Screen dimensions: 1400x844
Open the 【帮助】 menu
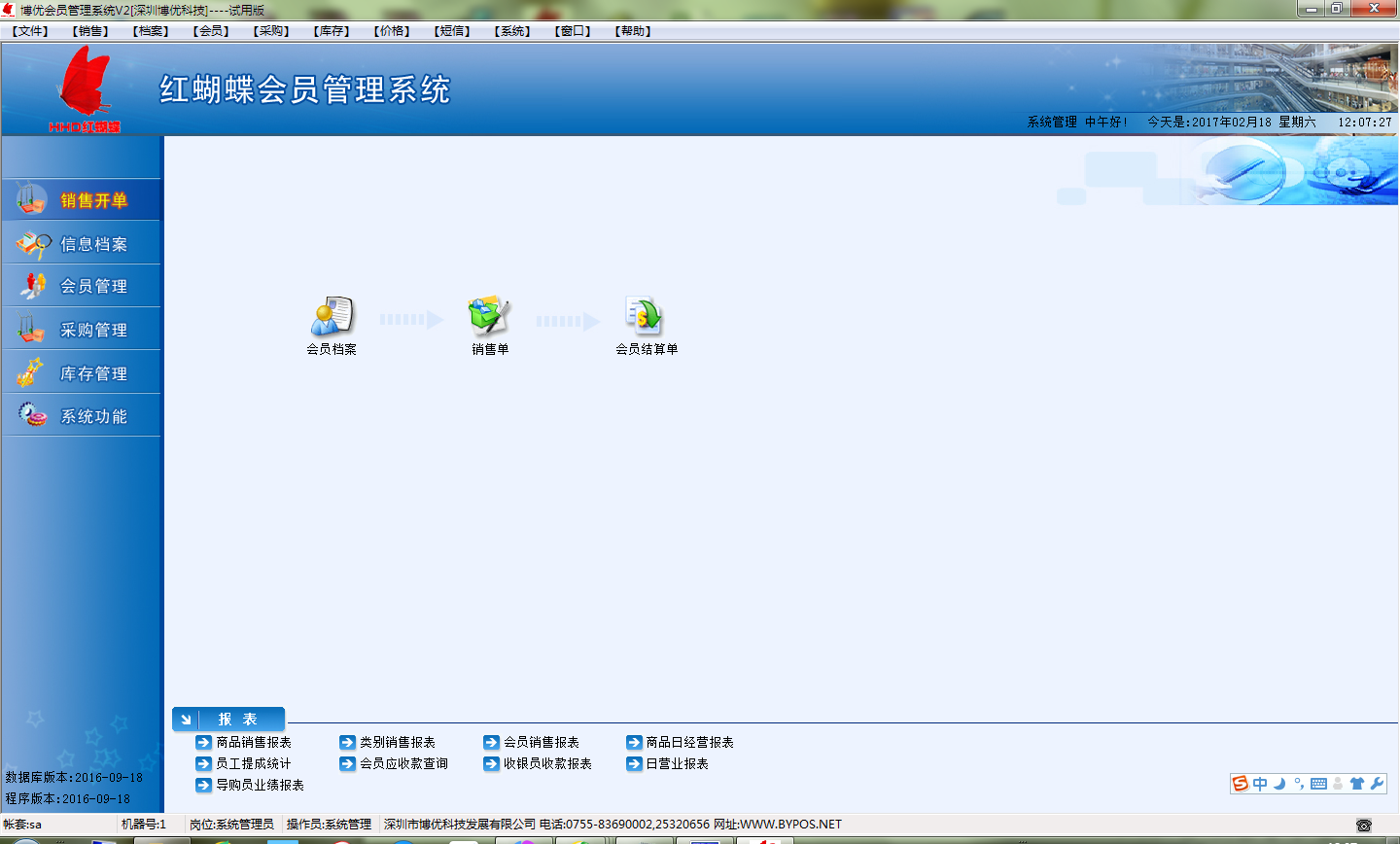coord(633,31)
